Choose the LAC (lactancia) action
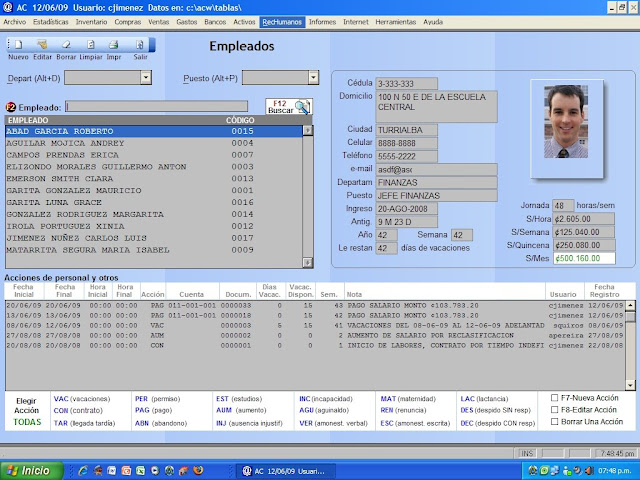 [x=484, y=399]
